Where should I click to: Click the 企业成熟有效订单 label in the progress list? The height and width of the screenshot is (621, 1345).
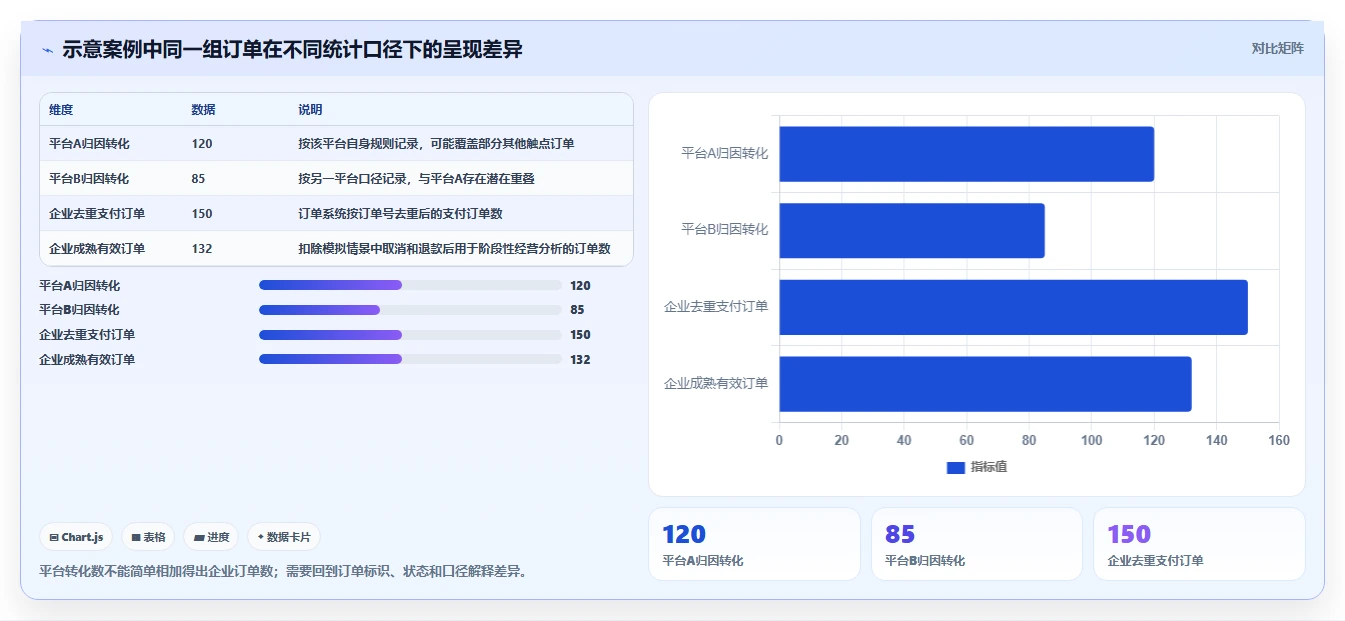[87, 359]
